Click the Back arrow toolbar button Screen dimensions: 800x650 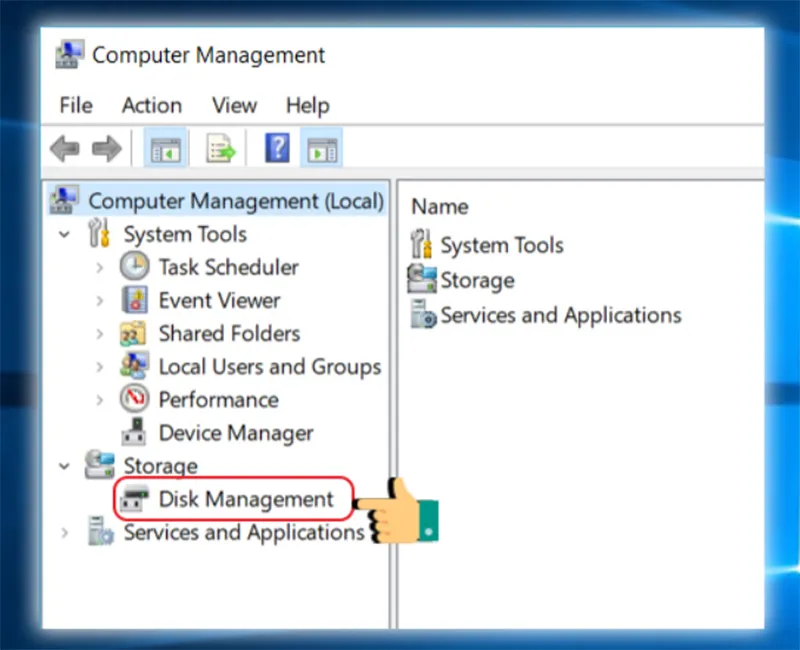point(65,148)
